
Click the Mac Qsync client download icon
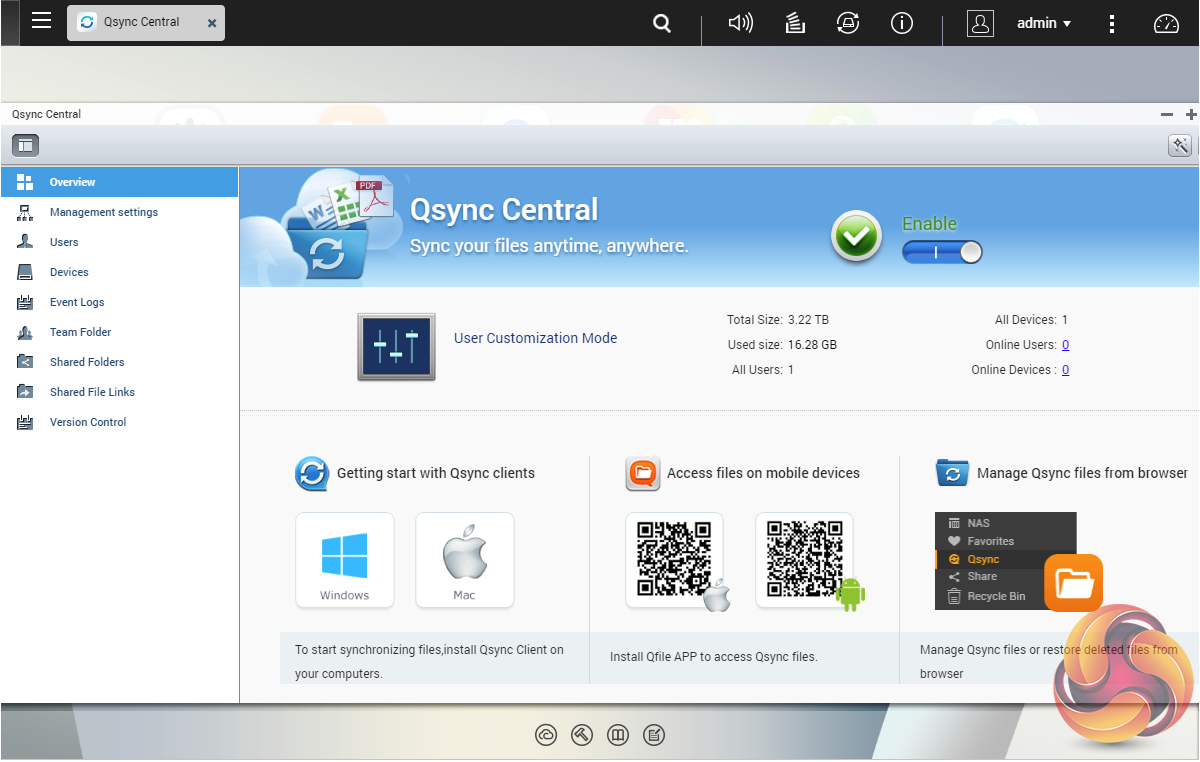[464, 560]
